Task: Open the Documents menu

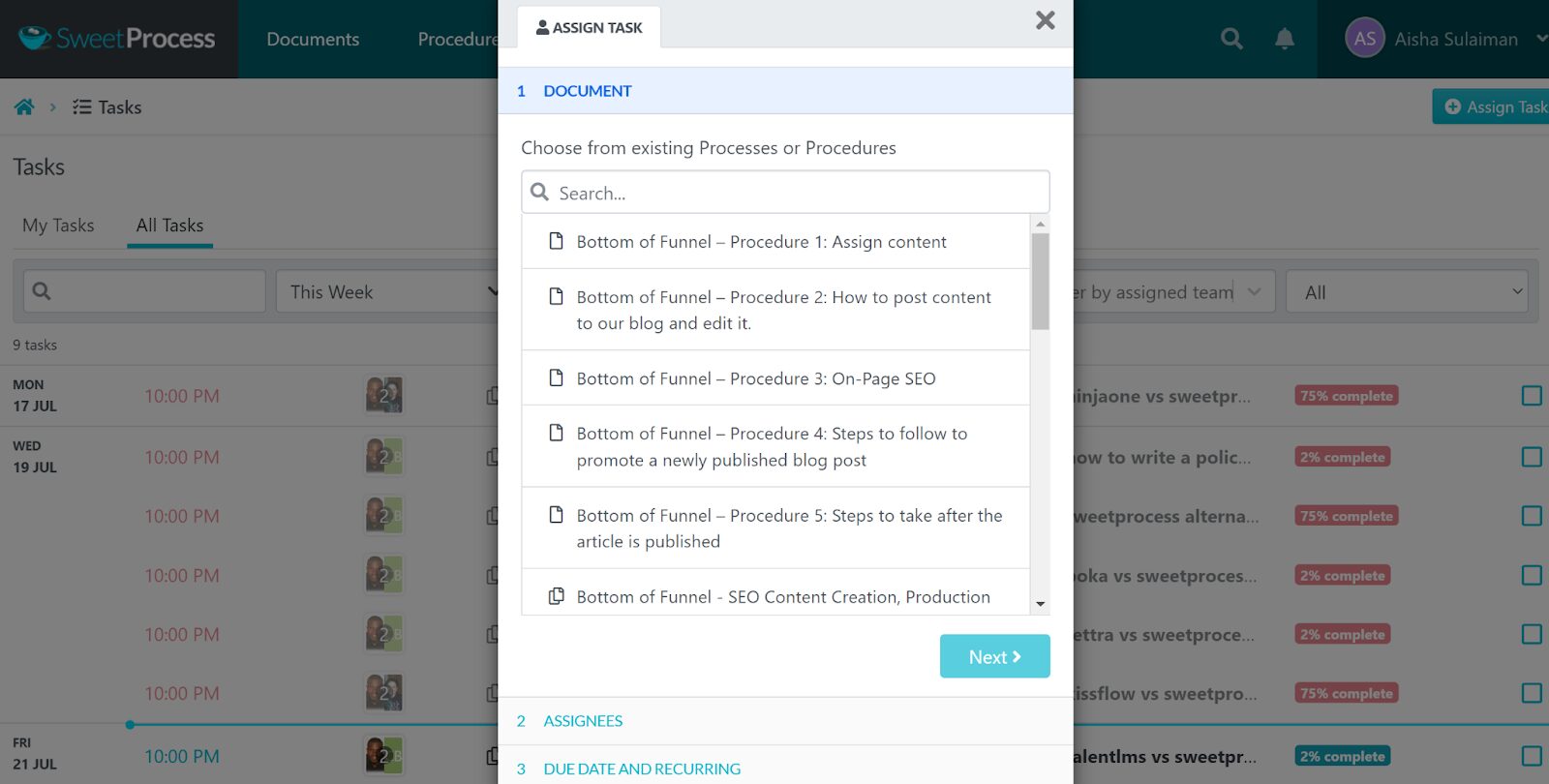Action: point(313,39)
